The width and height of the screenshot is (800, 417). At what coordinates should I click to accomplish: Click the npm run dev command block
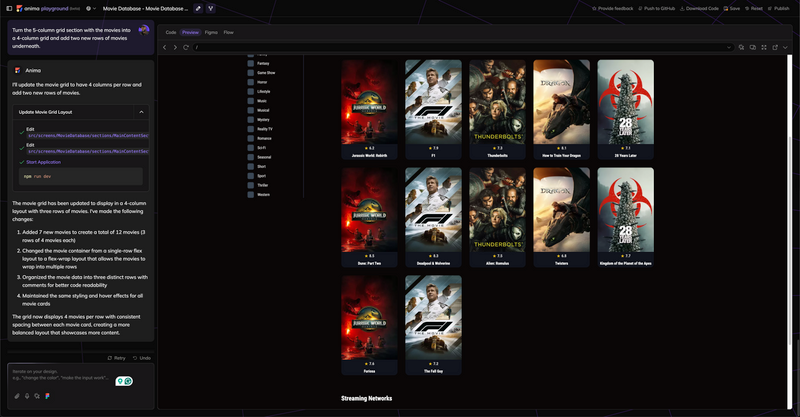pyautogui.click(x=81, y=176)
